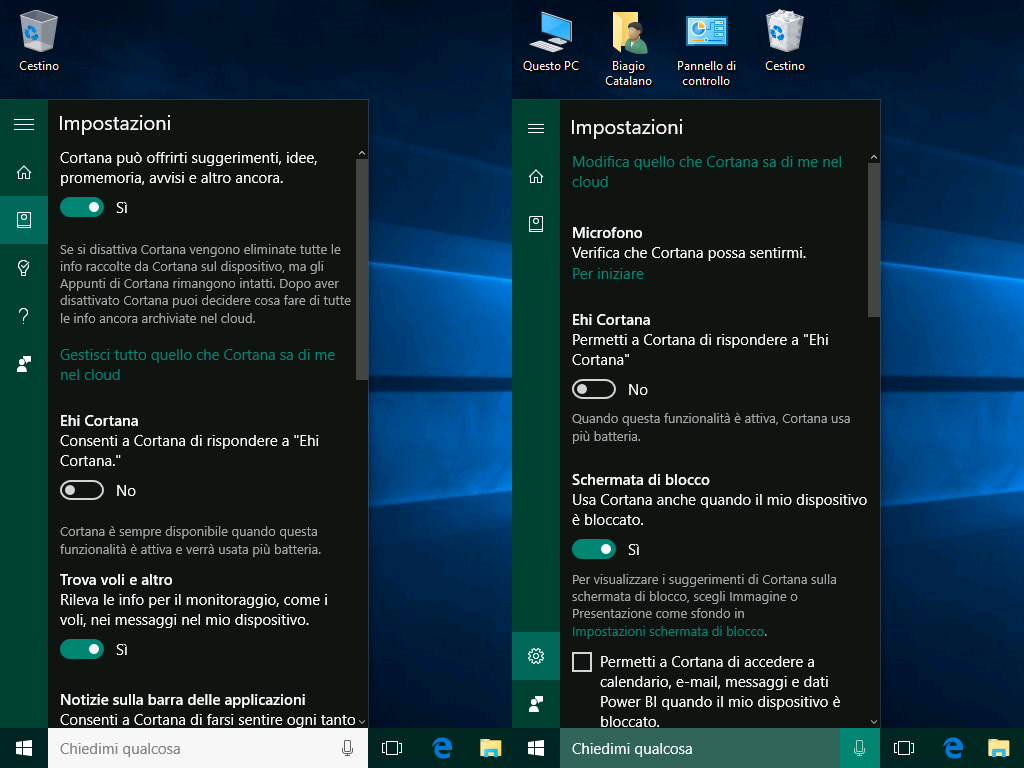Enable Ehi Cortana toggle in the left panel
Viewport: 1024px width, 768px height.
(x=82, y=490)
